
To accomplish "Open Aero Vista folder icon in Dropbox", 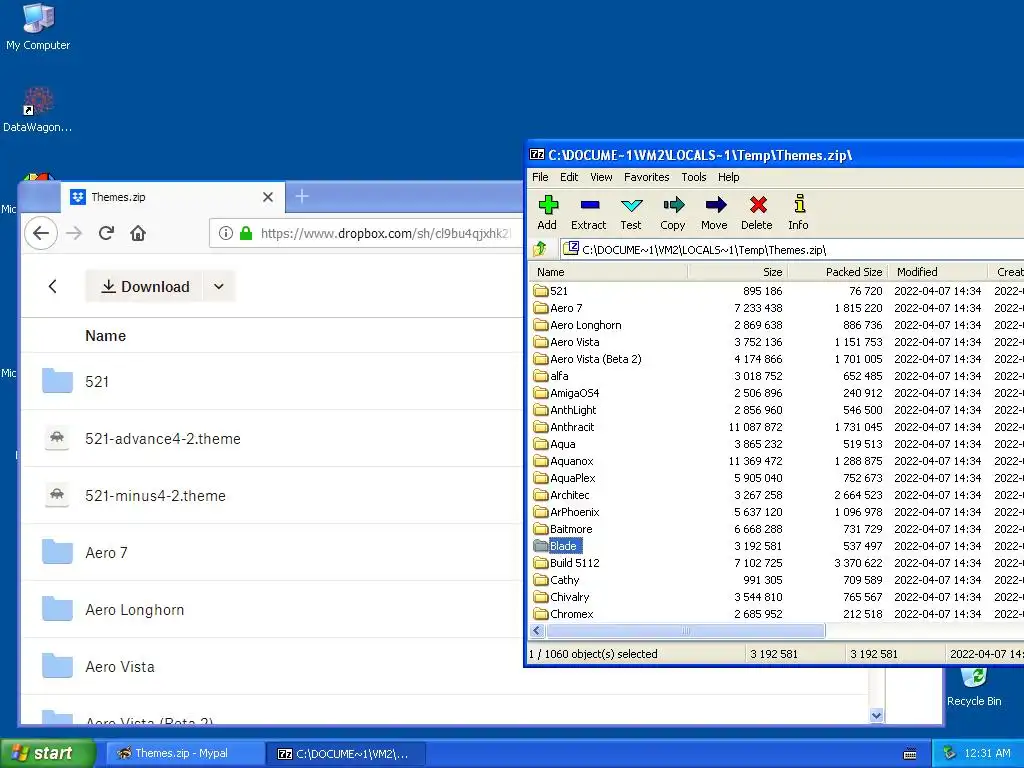I will coord(57,665).
